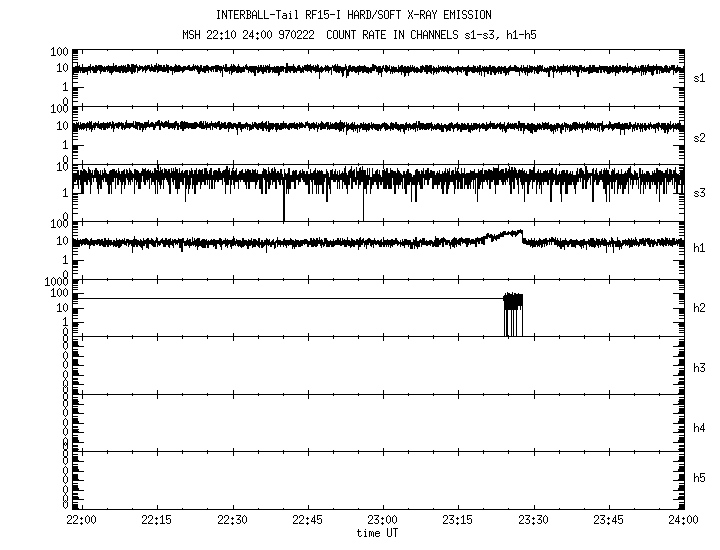Select the 24:00 time tick label
The height and width of the screenshot is (550, 720).
[x=683, y=520]
